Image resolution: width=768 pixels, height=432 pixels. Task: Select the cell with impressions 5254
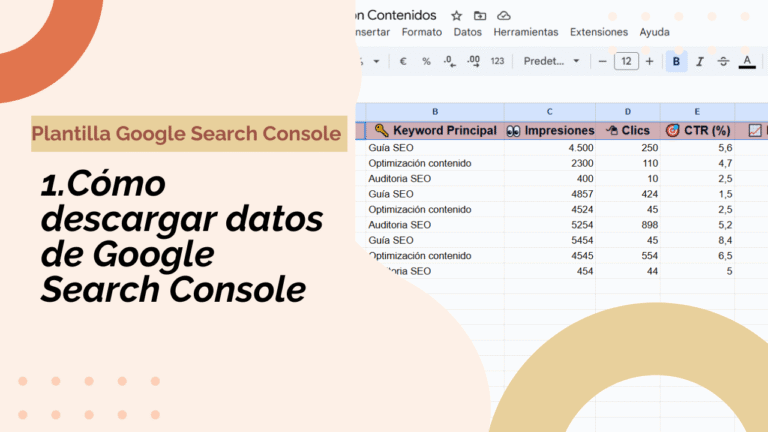pos(550,225)
